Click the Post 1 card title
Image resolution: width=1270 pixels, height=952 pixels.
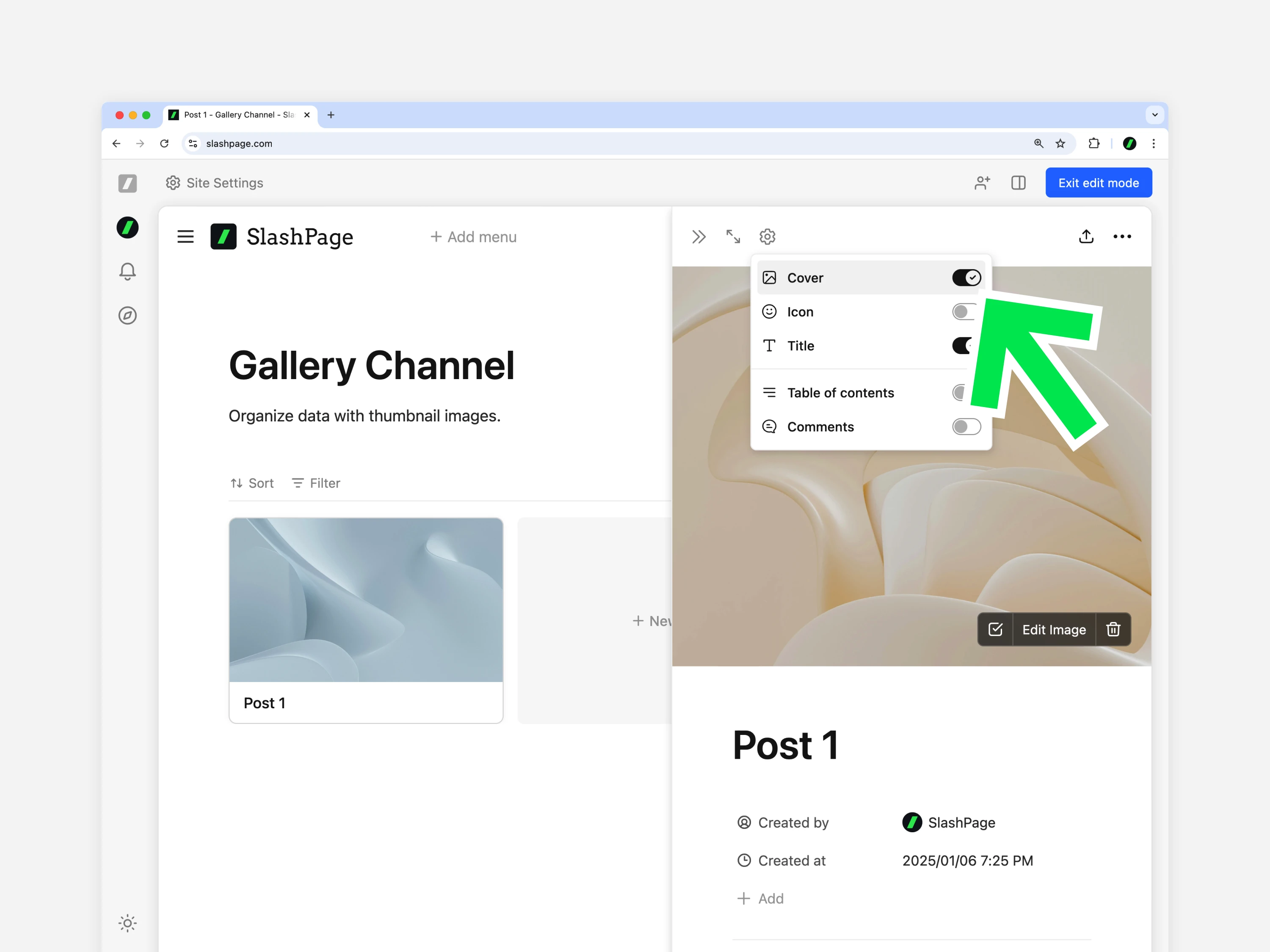264,703
